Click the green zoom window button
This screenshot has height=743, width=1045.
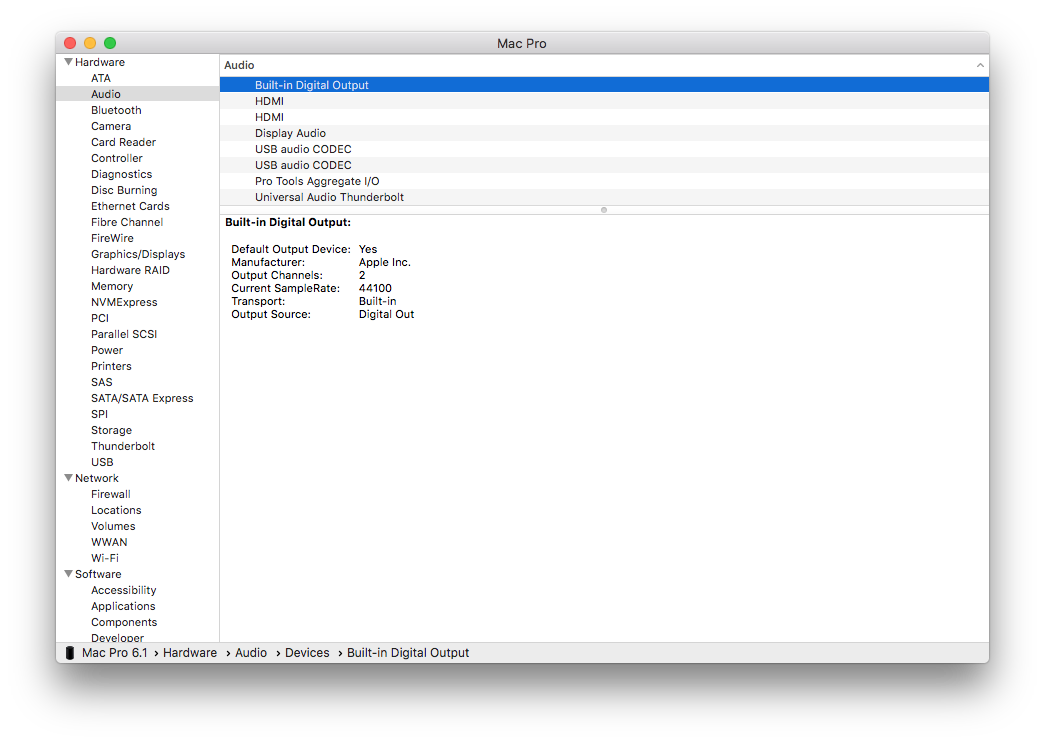(110, 43)
